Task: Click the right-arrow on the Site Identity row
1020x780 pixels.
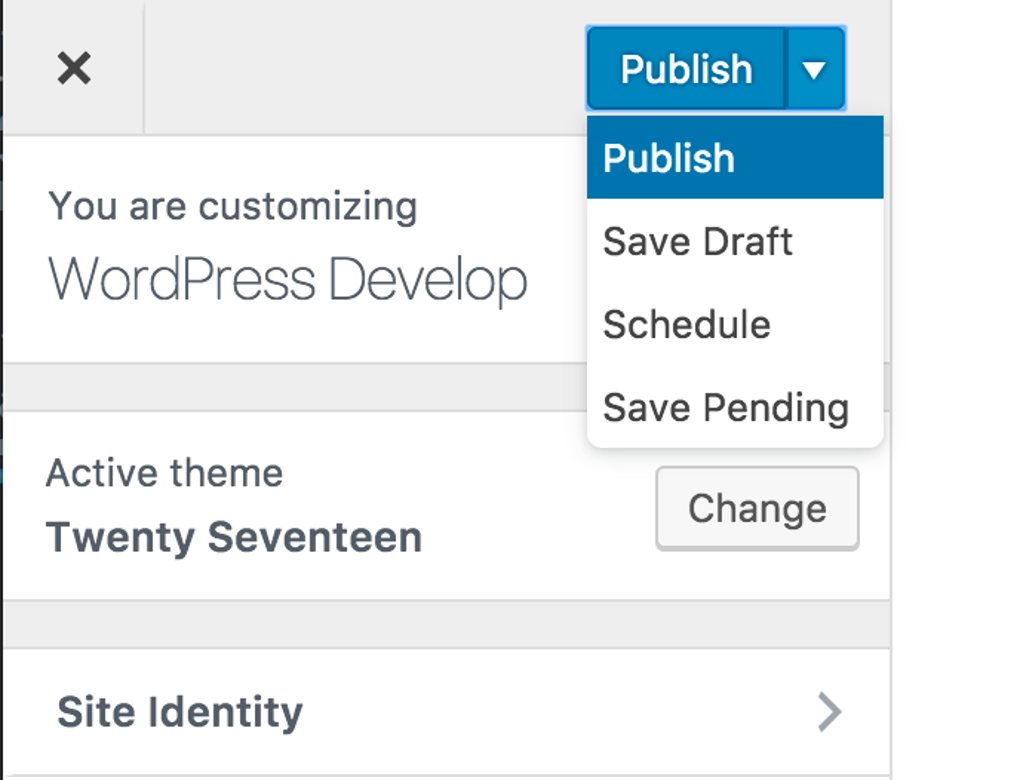Action: [x=829, y=712]
